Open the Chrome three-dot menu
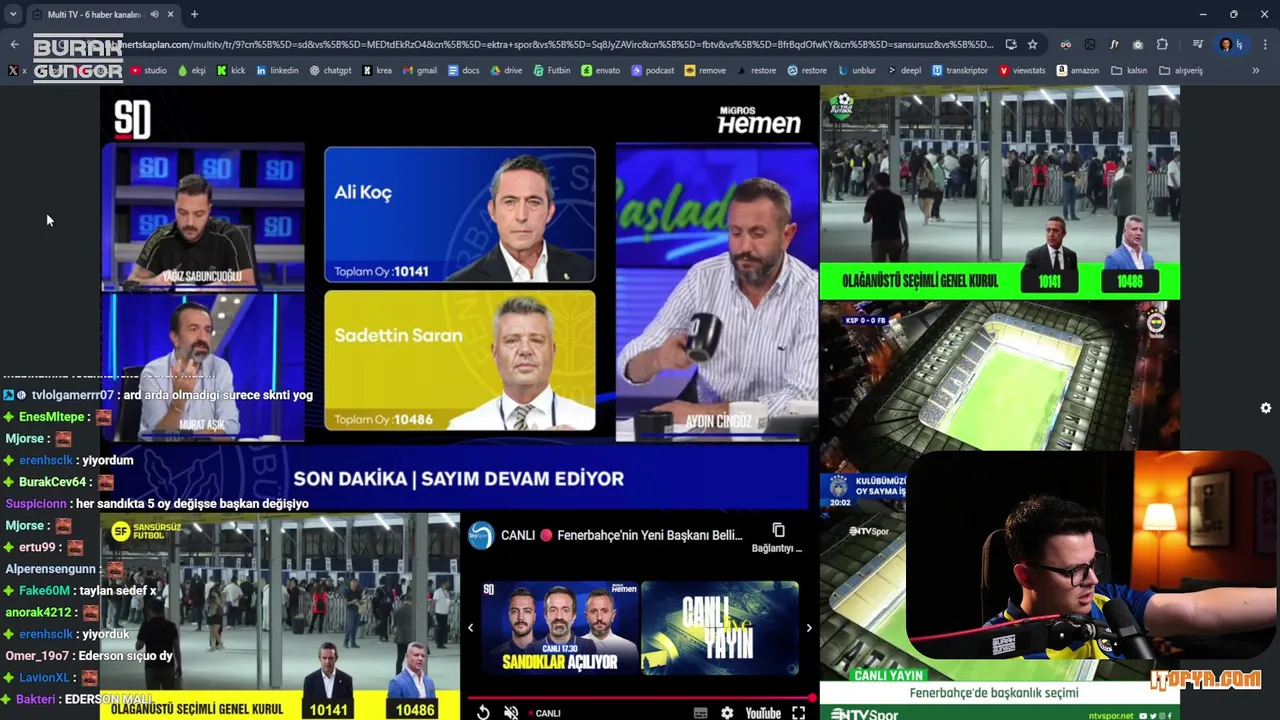1280x720 pixels. point(1265,44)
